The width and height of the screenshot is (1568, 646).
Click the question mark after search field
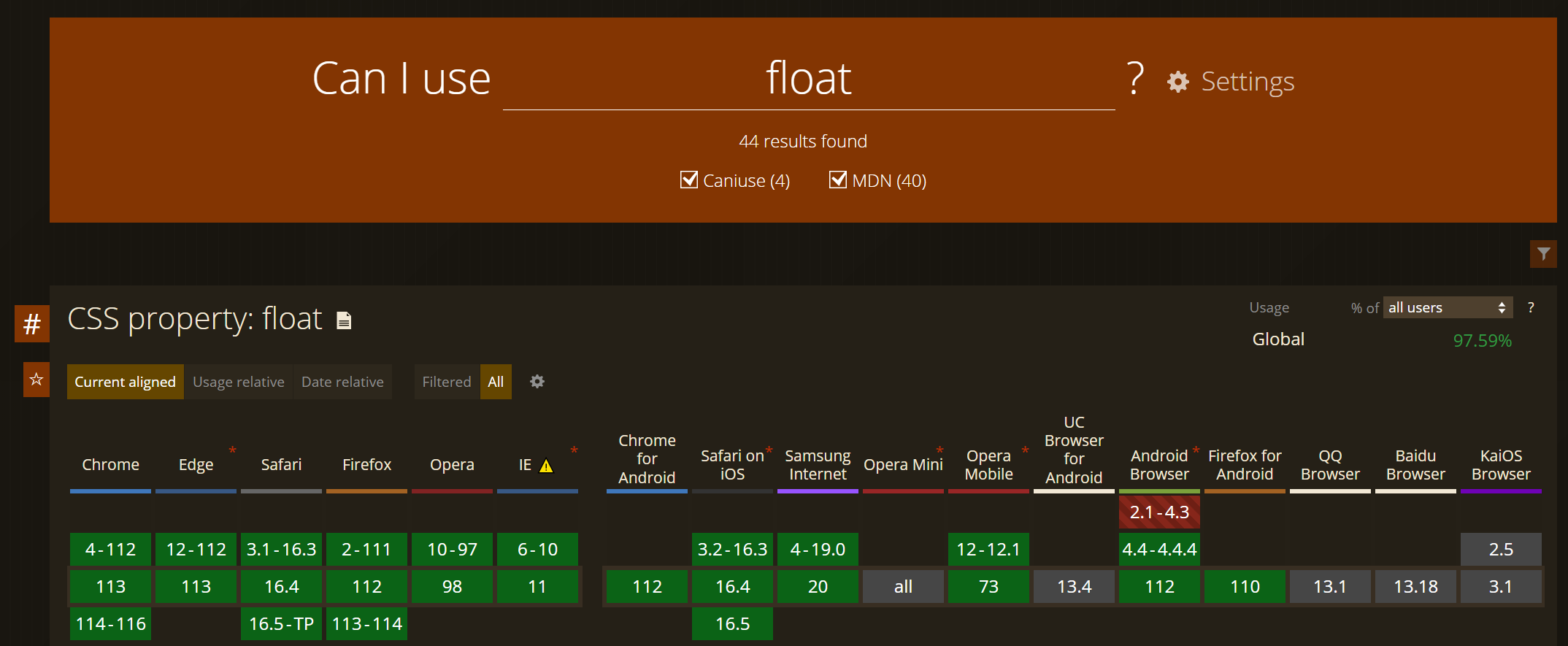1135,79
